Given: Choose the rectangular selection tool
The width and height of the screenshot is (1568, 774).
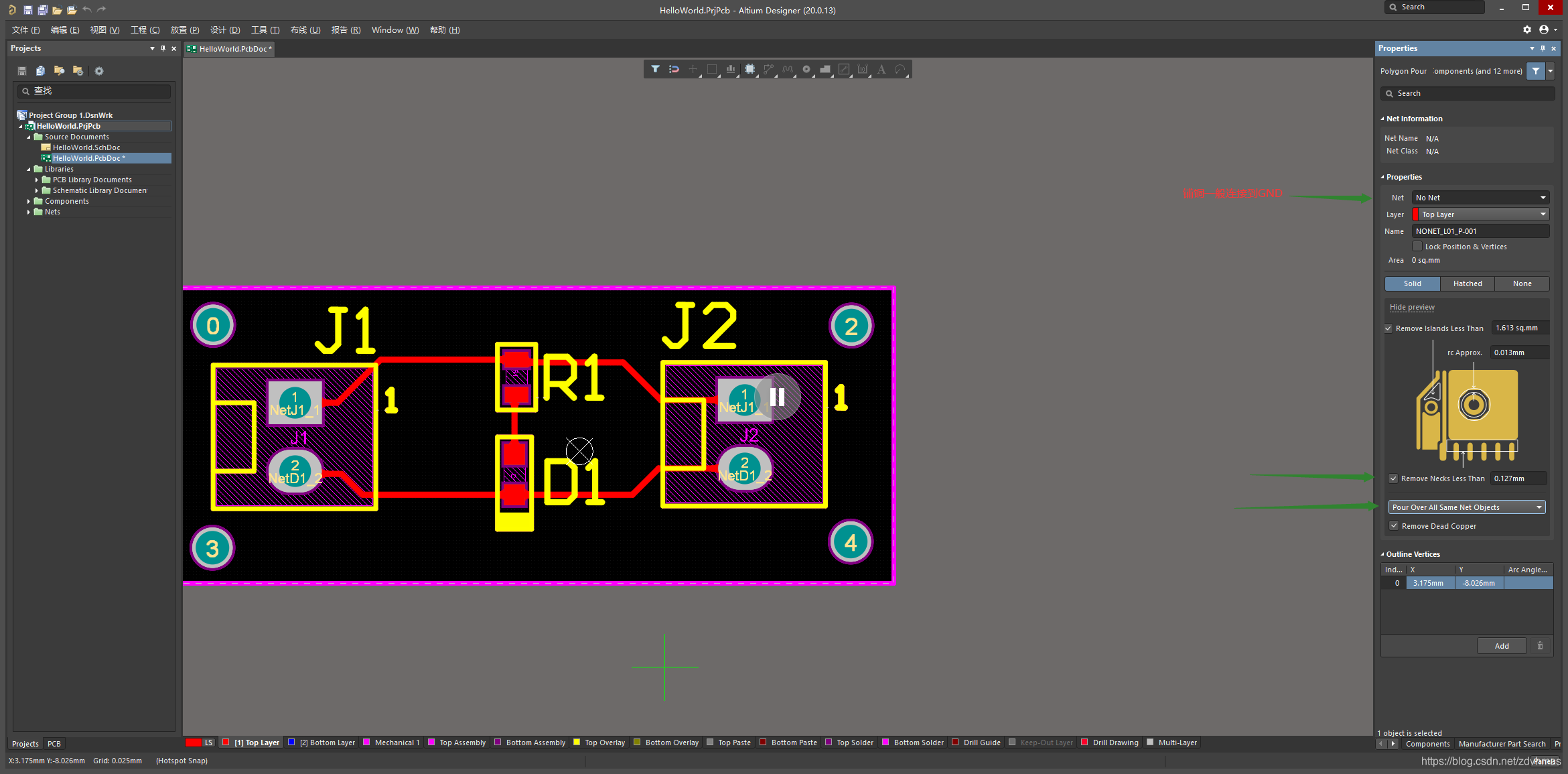Looking at the screenshot, I should (x=712, y=69).
